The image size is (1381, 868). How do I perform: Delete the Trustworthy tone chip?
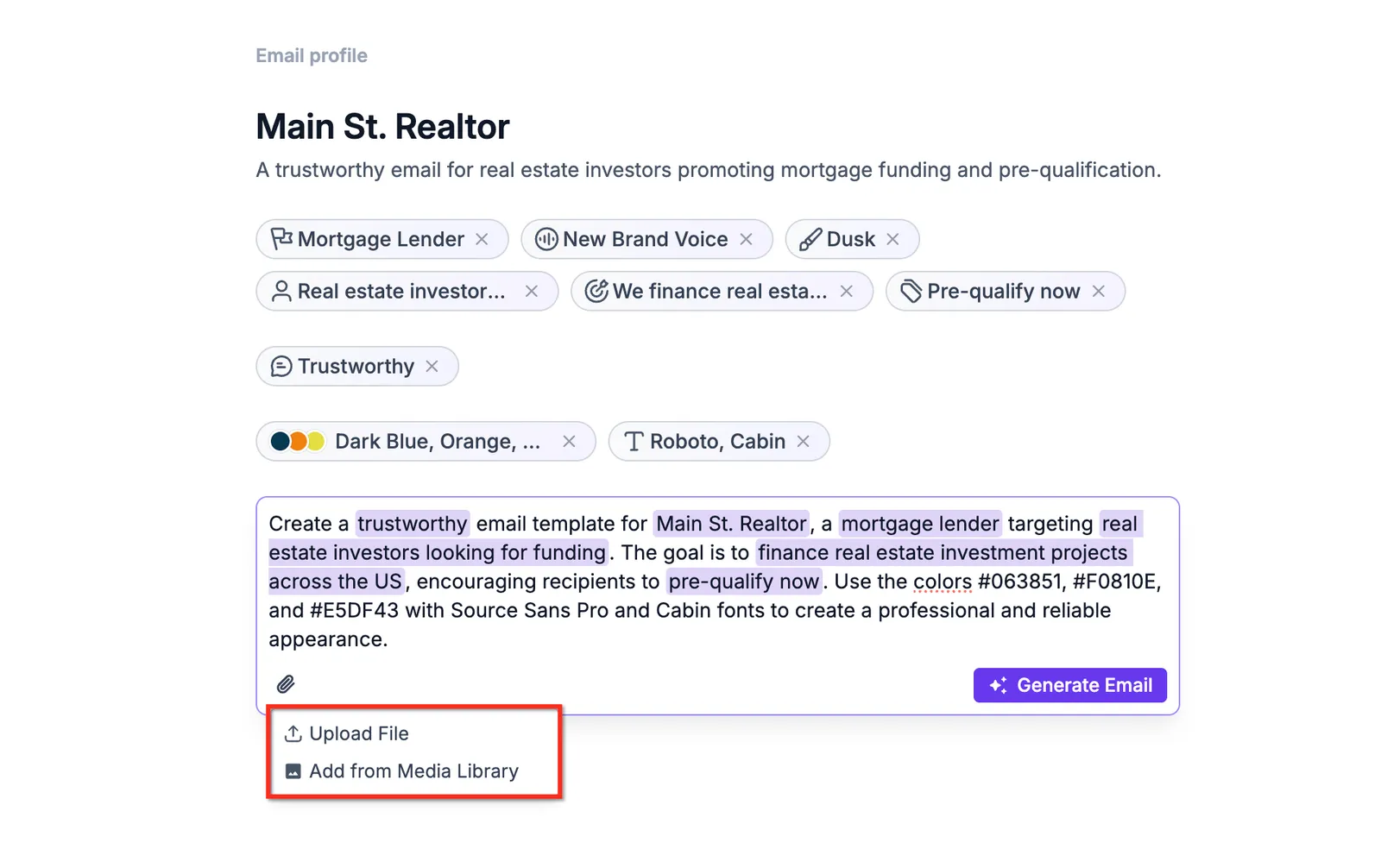[432, 366]
